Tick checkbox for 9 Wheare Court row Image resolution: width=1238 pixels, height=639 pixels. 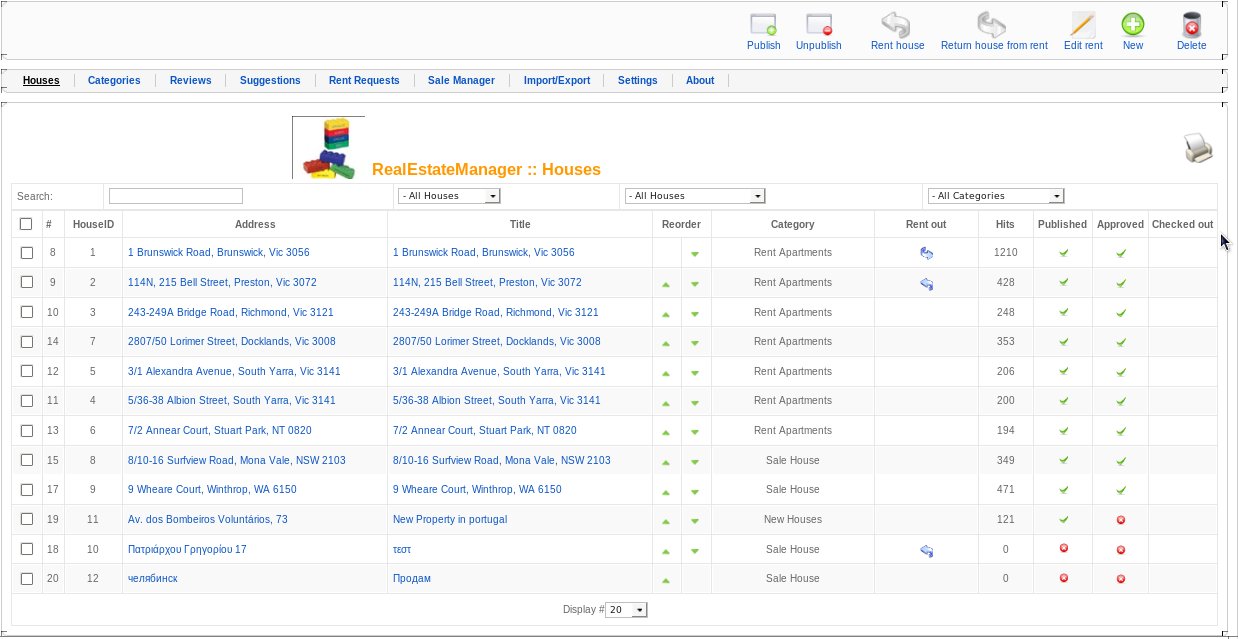tap(27, 490)
